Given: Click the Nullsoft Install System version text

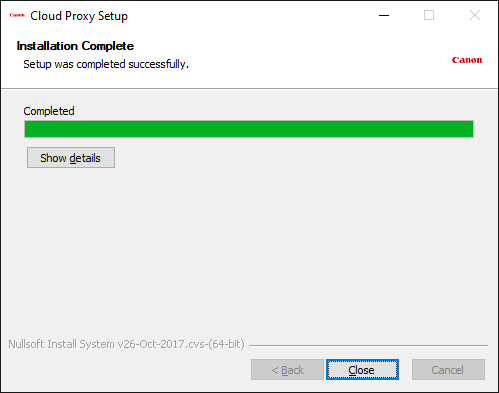Looking at the screenshot, I should pyautogui.click(x=126, y=344).
